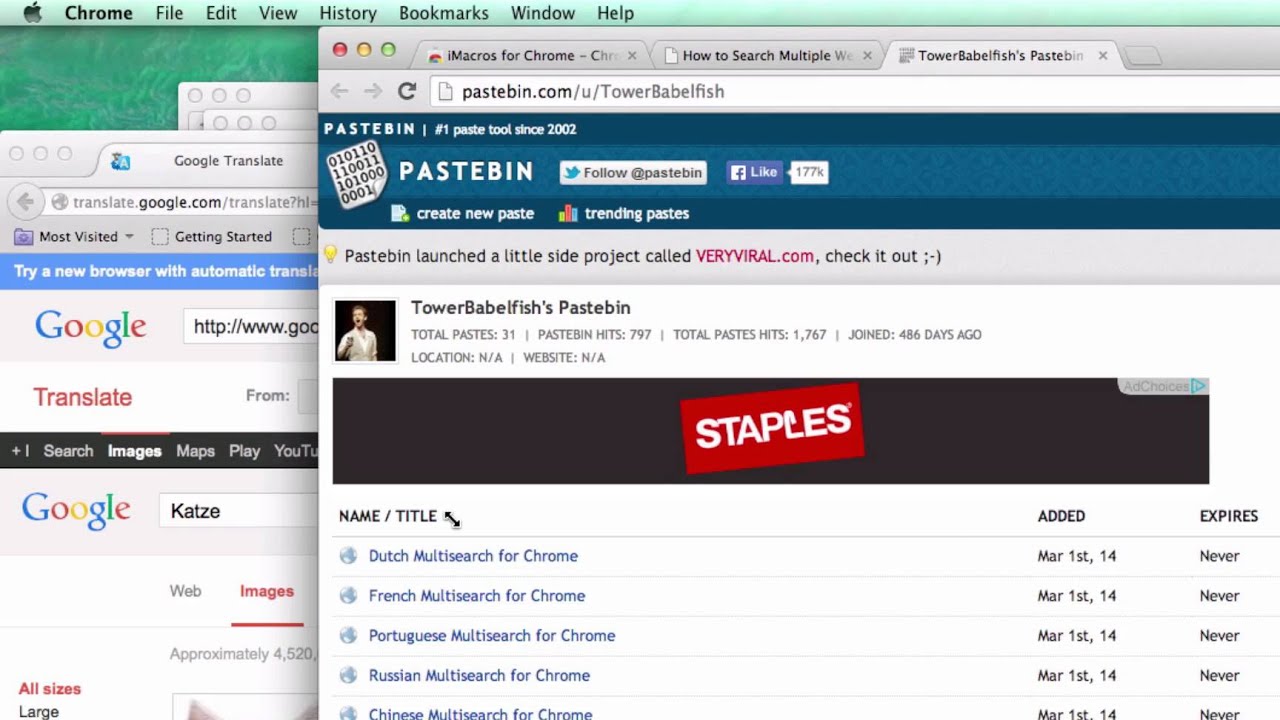Click Search in Google black bar

coord(68,451)
